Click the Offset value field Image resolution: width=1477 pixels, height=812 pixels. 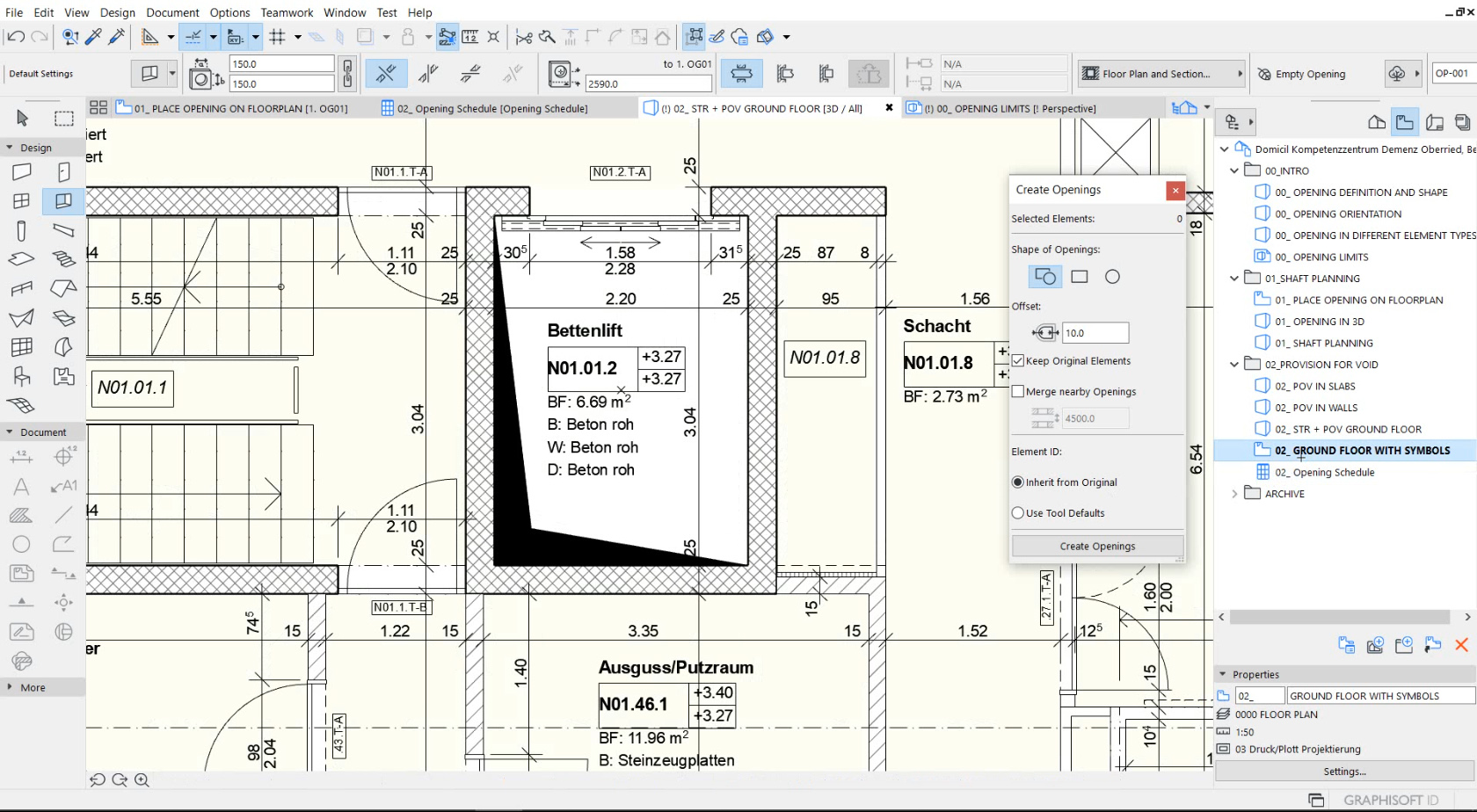point(1095,333)
